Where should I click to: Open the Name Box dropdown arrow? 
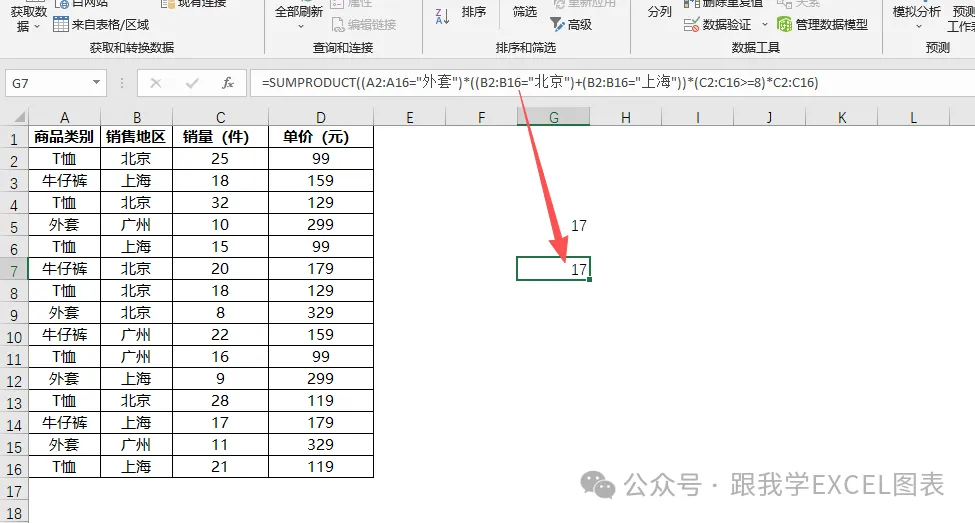pyautogui.click(x=96, y=82)
